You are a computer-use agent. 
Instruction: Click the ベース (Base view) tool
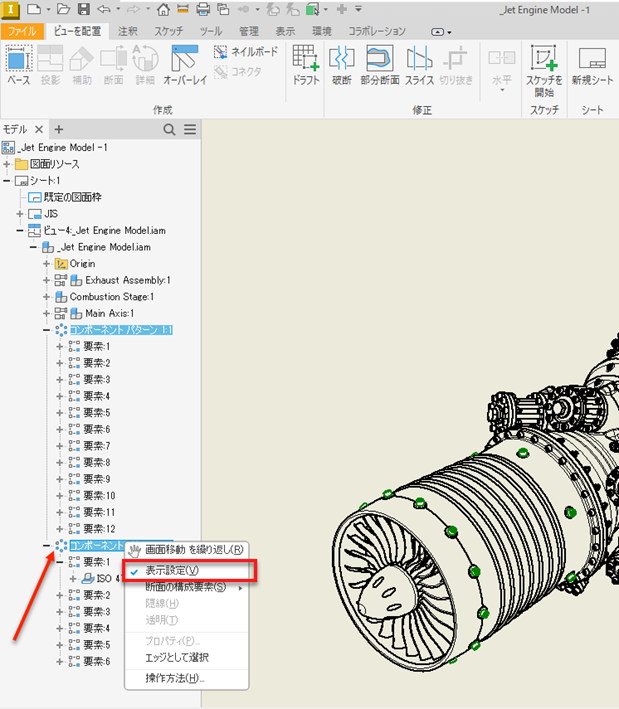click(19, 66)
